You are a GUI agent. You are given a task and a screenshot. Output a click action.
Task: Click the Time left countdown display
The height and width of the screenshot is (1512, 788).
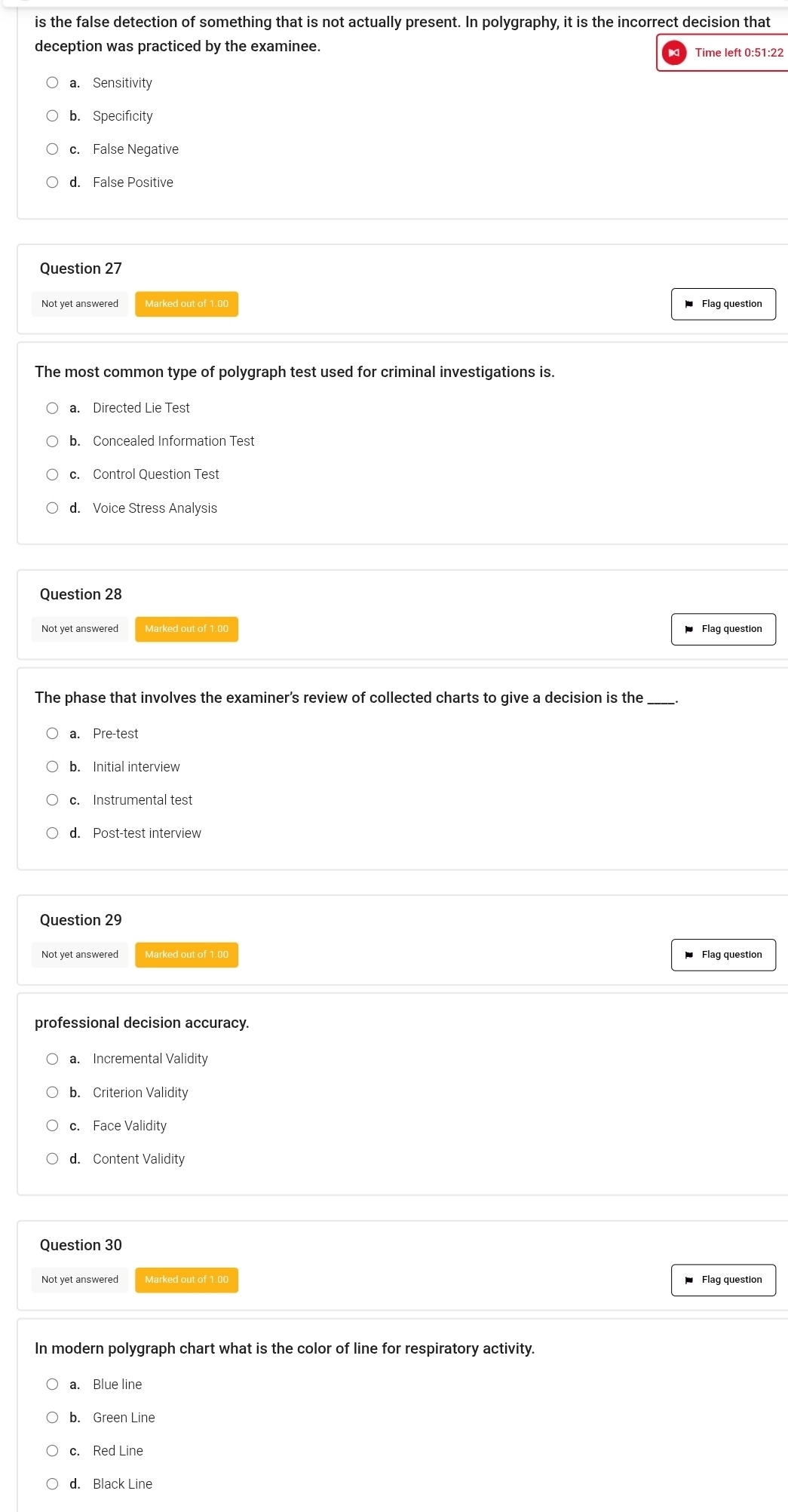pos(739,53)
